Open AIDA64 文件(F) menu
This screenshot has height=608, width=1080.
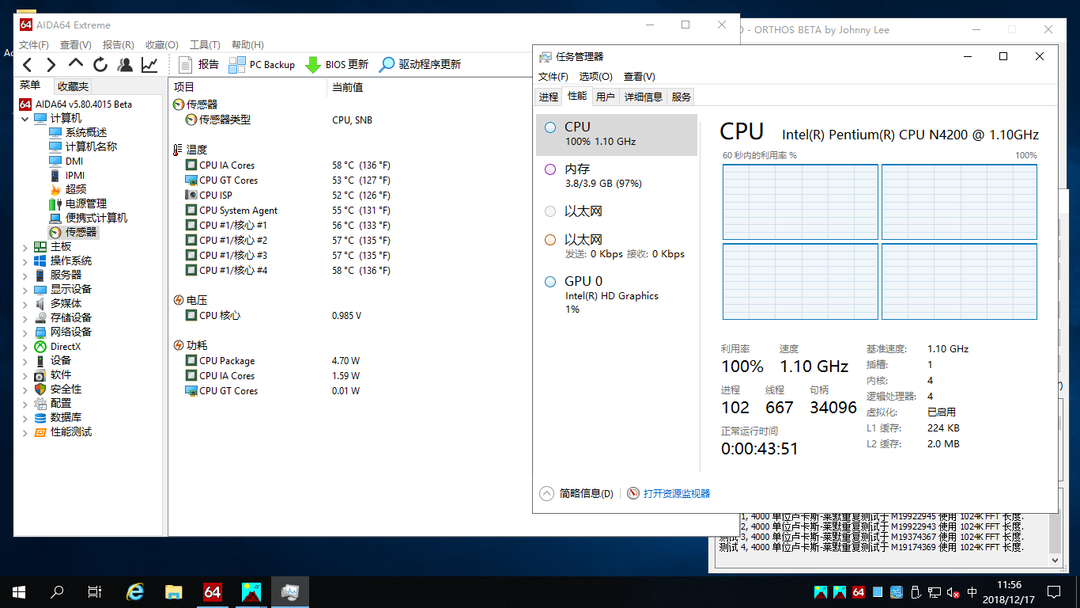pyautogui.click(x=34, y=45)
